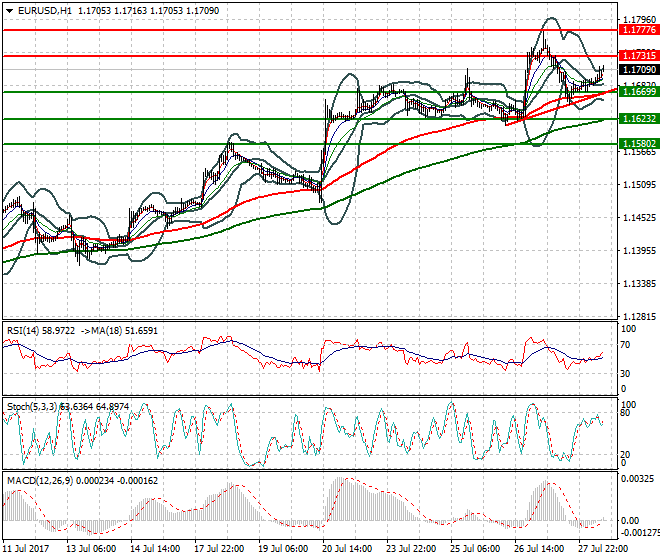Select the RSI(14) 58.9722 indicator label
Image resolution: width=660 pixels, height=560 pixels.
tap(41, 331)
